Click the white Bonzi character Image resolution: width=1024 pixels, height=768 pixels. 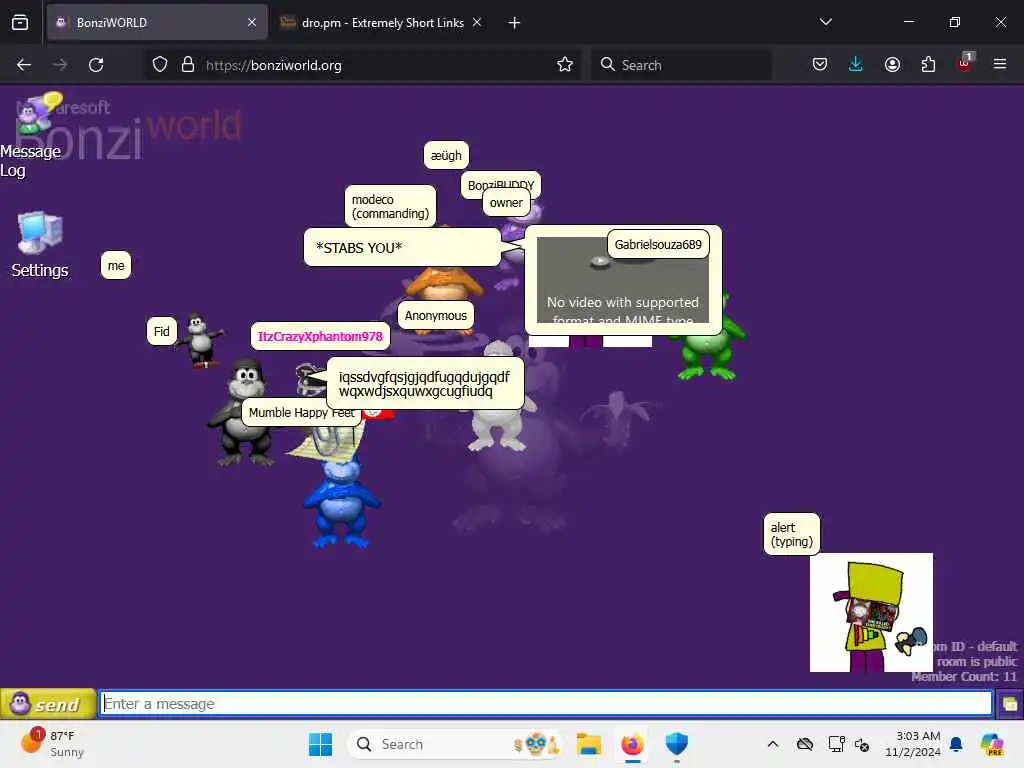pyautogui.click(x=498, y=428)
